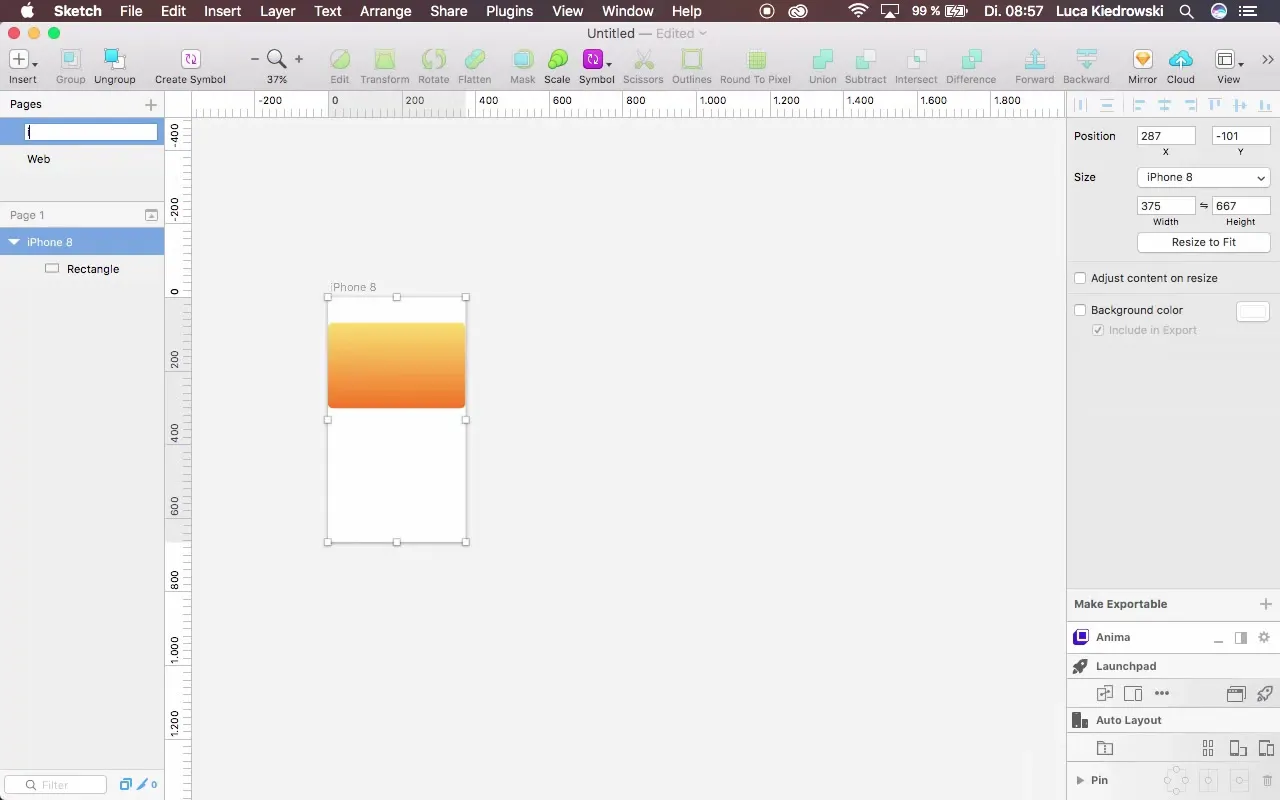This screenshot has width=1280, height=800.
Task: Open Sketch Cloud upload
Action: tap(1181, 60)
